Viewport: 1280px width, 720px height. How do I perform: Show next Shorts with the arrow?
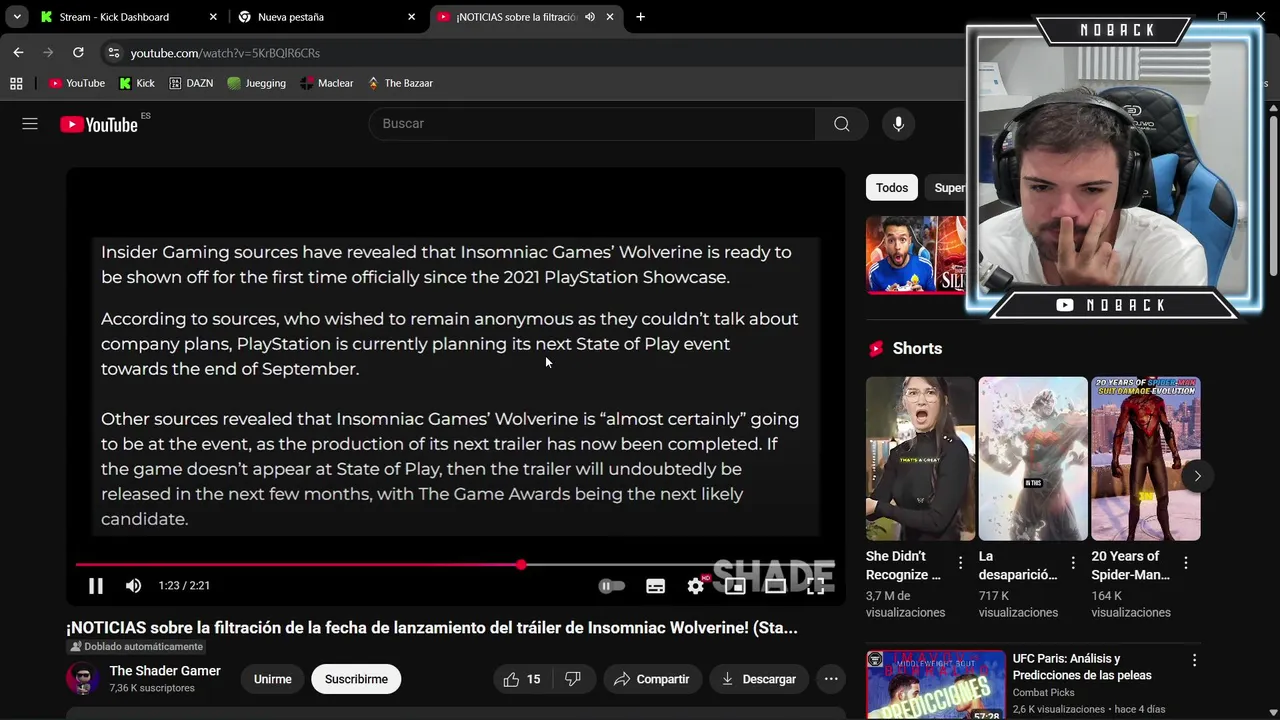[x=1197, y=476]
